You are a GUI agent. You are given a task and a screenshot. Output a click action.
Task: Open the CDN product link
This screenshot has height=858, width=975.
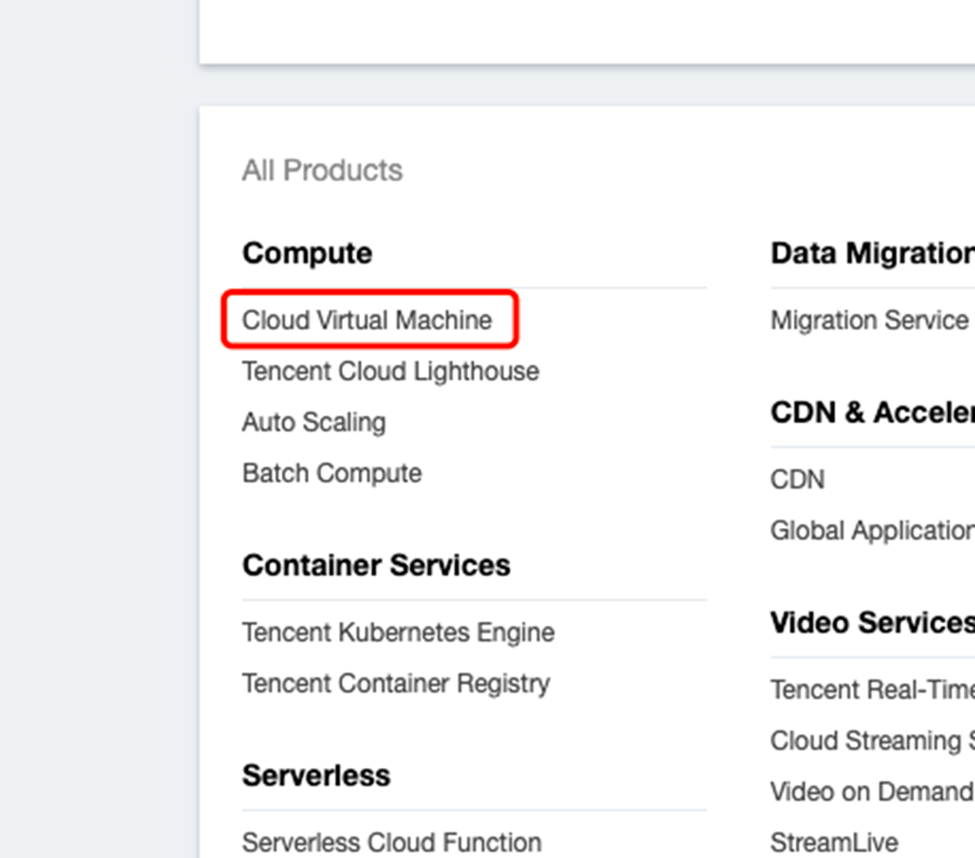click(798, 479)
